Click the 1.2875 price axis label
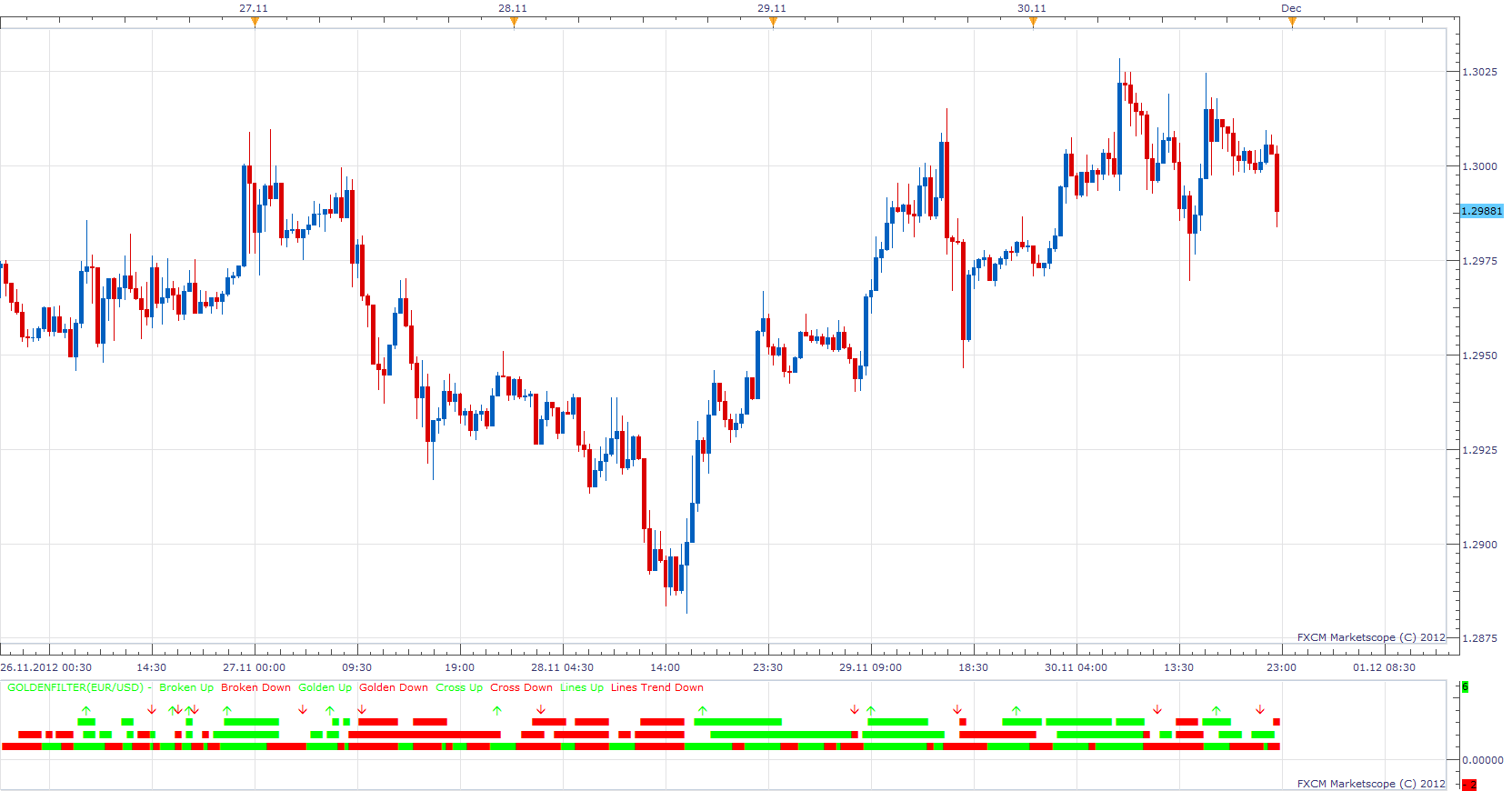This screenshot has height=791, width=1512. [x=1479, y=638]
